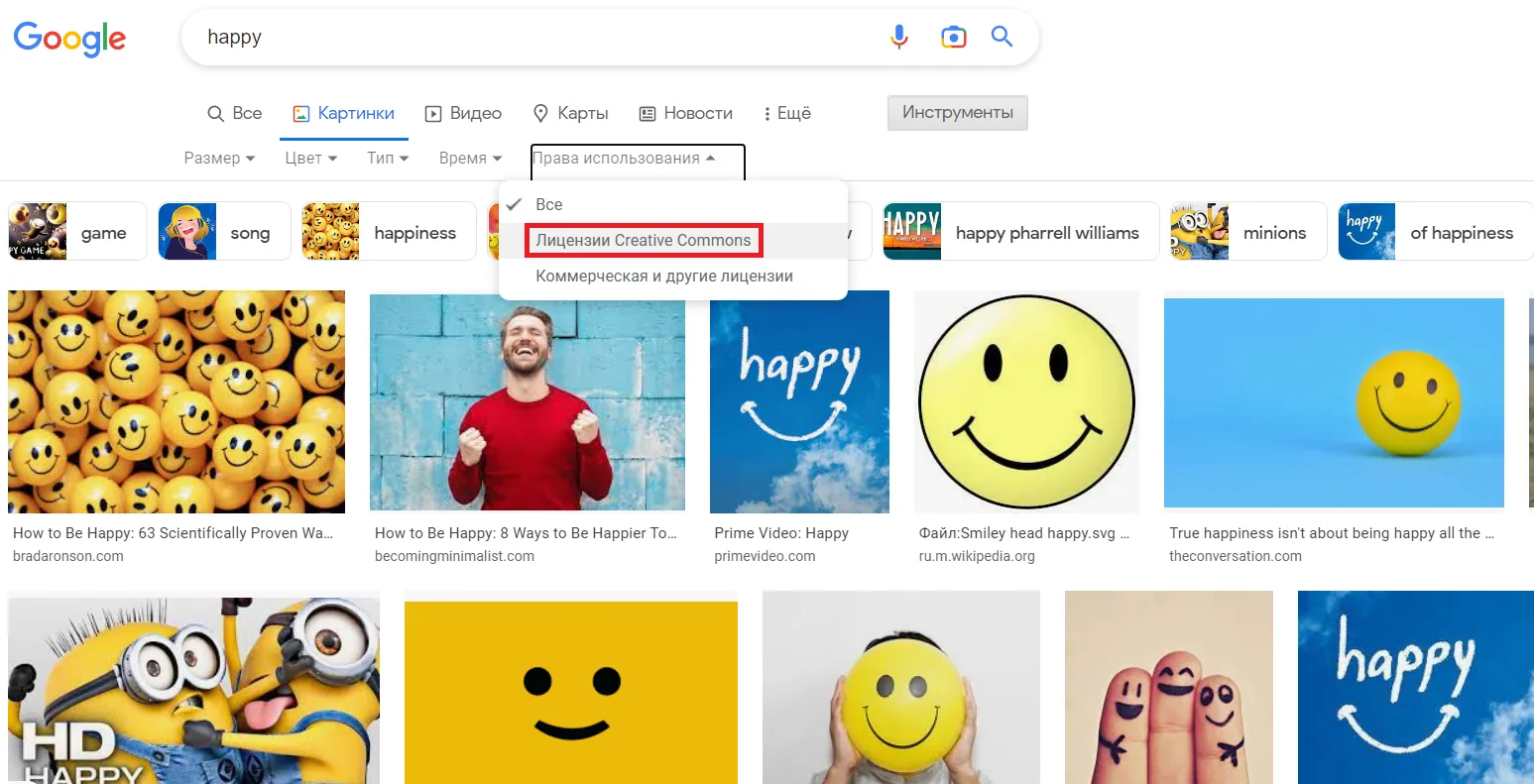The image size is (1534, 784).
Task: Click the Google logo
Action: [69, 39]
